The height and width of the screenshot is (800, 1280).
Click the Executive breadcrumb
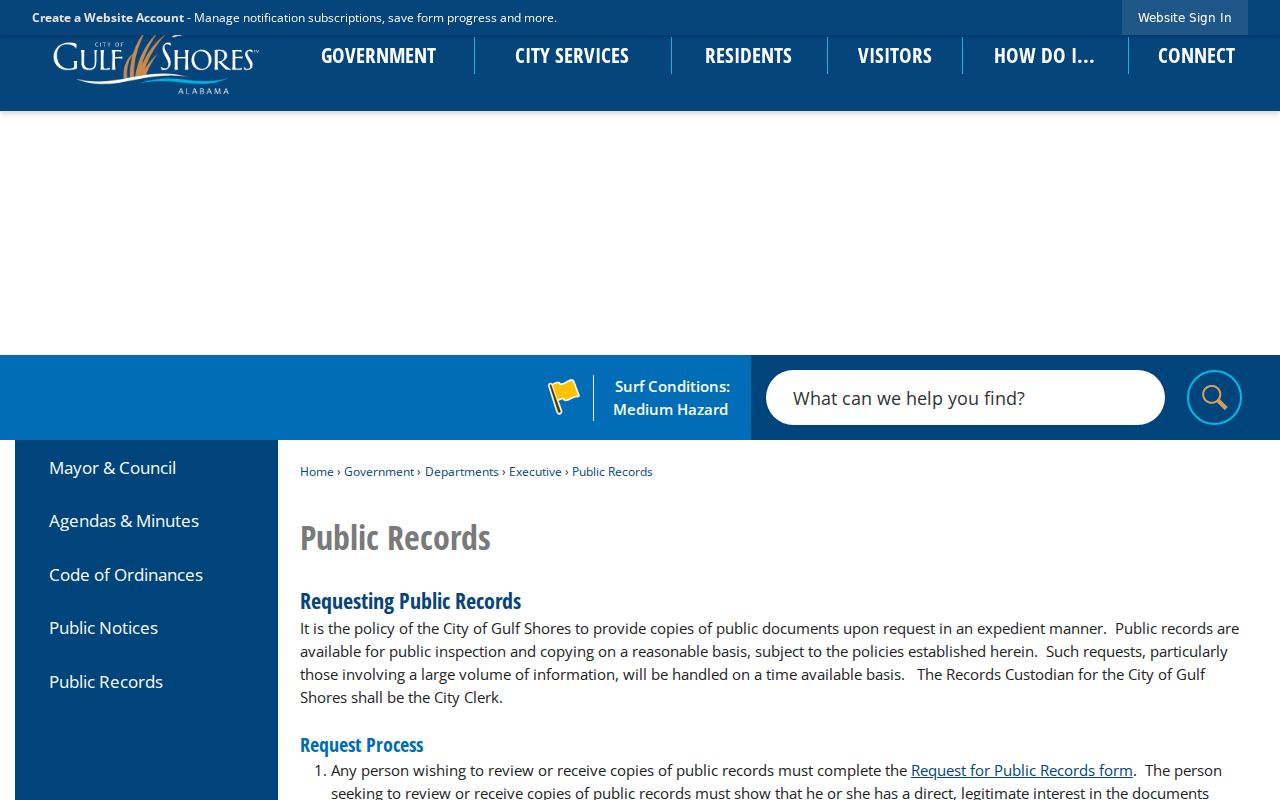point(535,471)
